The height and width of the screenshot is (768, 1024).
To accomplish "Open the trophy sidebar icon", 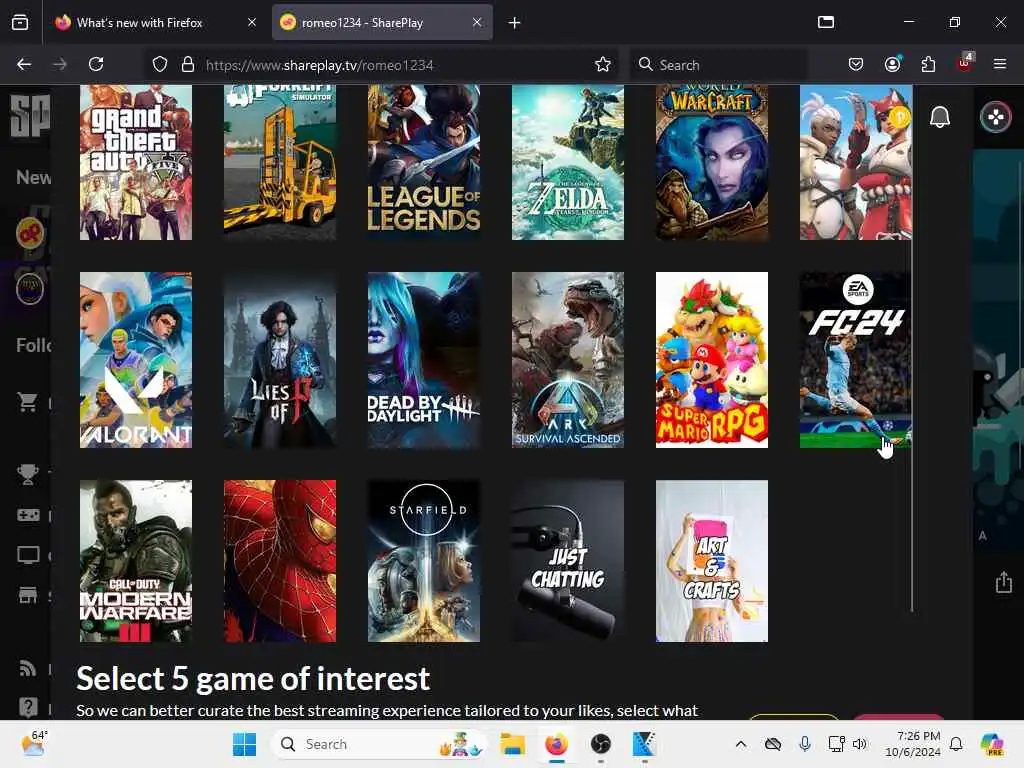I will 27,473.
